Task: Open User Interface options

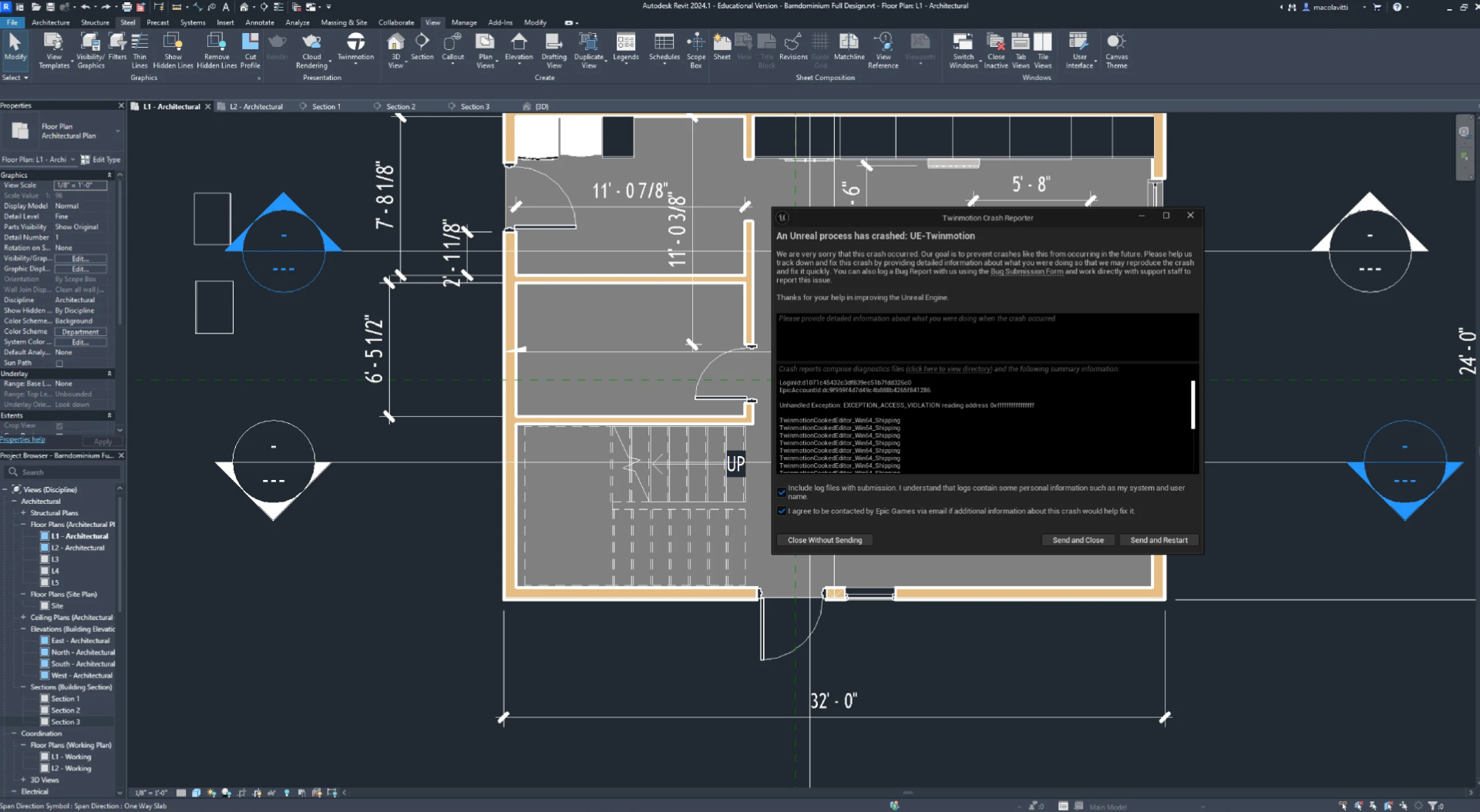Action: click(x=1079, y=51)
